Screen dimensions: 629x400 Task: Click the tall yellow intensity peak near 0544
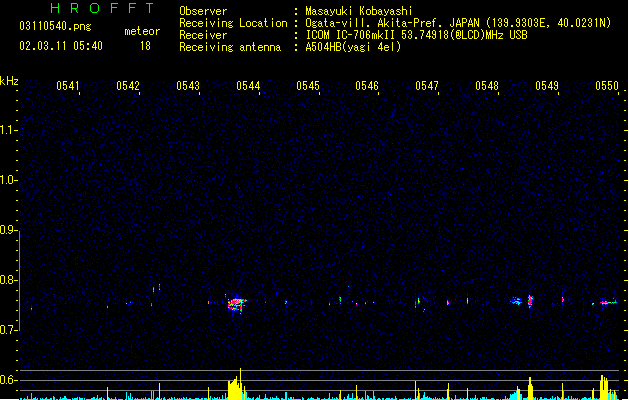click(236, 385)
